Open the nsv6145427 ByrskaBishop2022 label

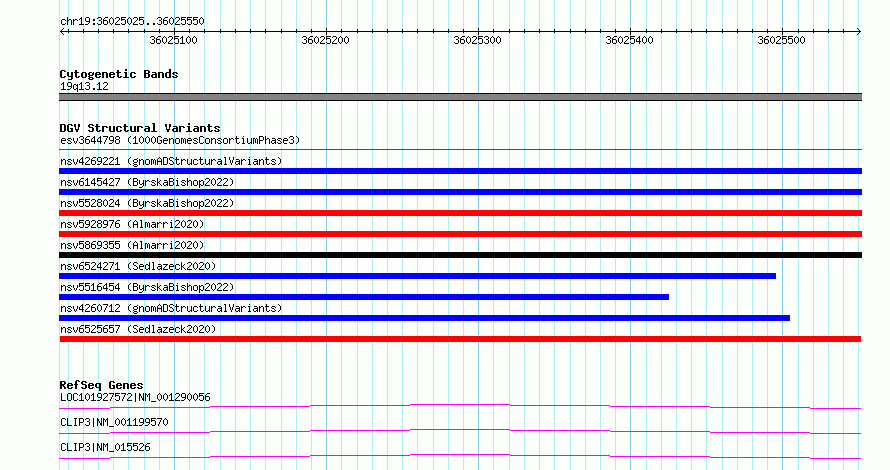tap(147, 182)
